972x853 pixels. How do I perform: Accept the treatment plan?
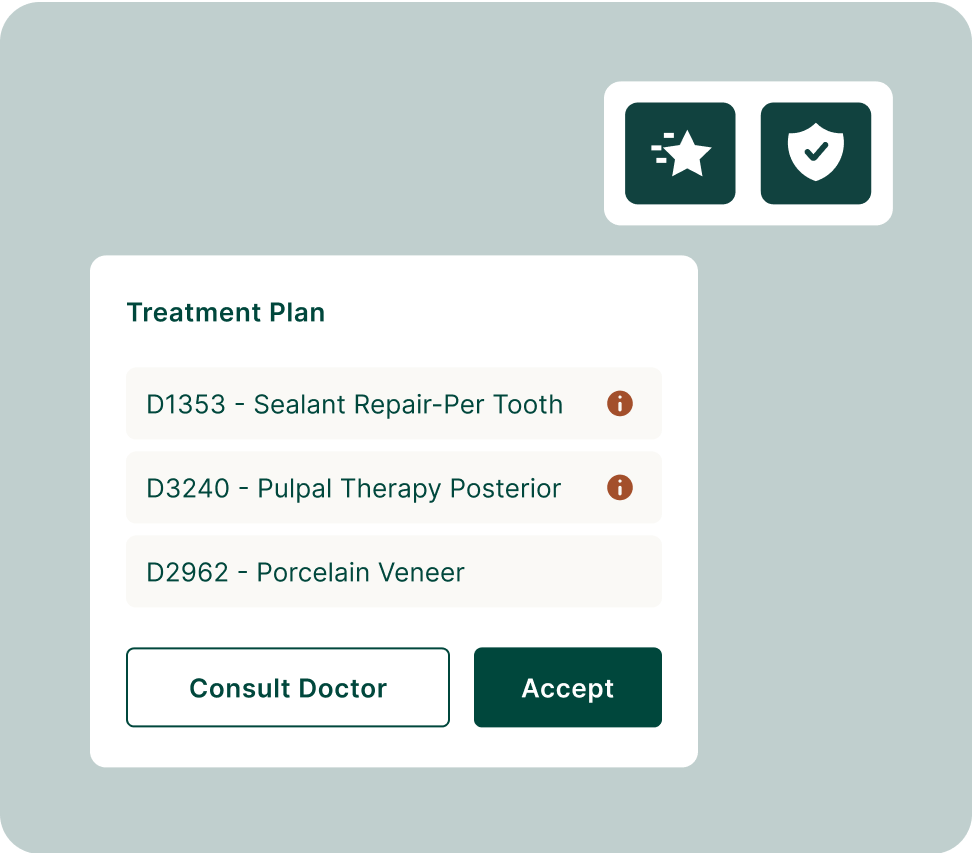tap(567, 687)
